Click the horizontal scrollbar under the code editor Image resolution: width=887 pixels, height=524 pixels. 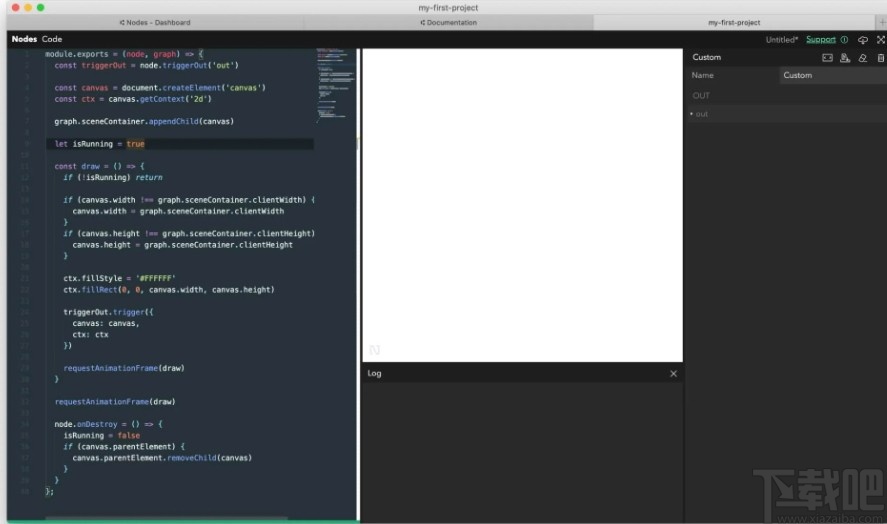(167, 518)
